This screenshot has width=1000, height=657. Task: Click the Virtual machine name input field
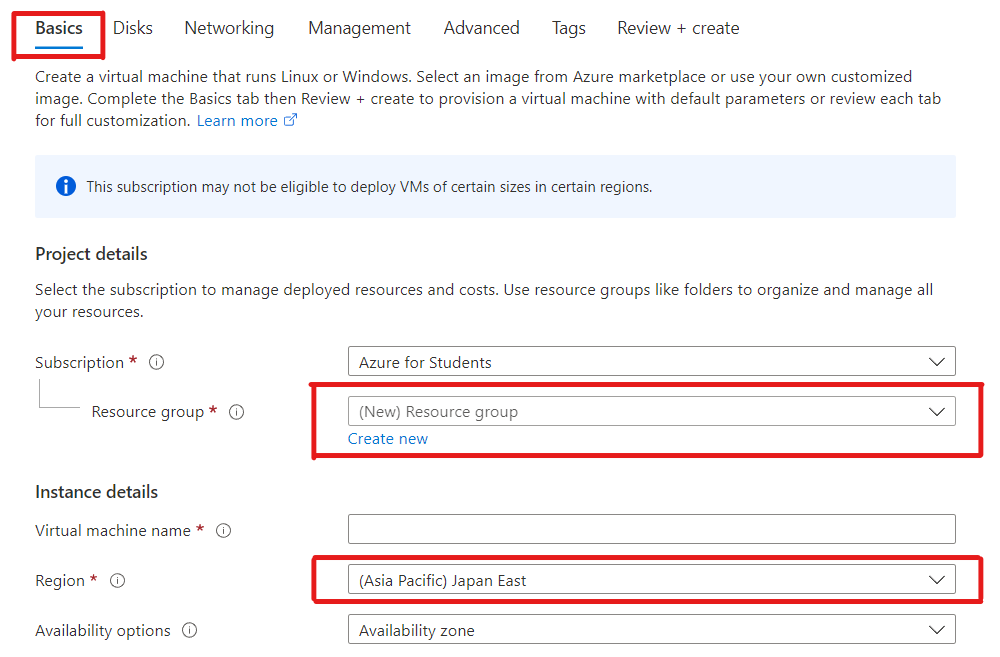click(651, 529)
